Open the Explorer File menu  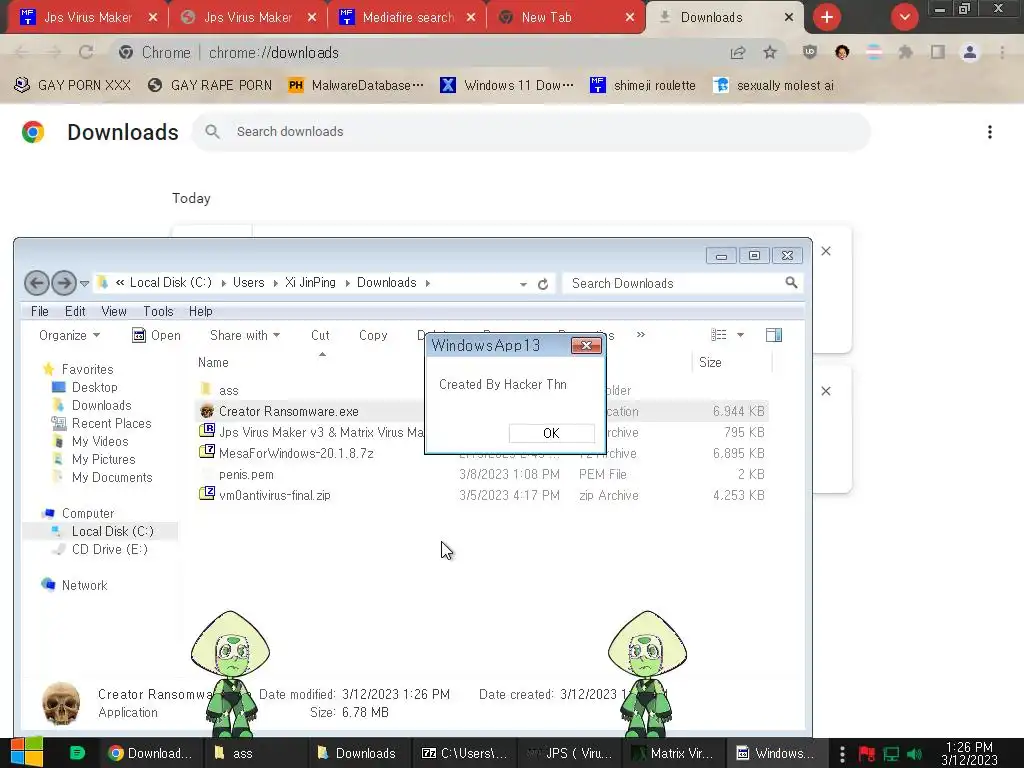point(40,312)
